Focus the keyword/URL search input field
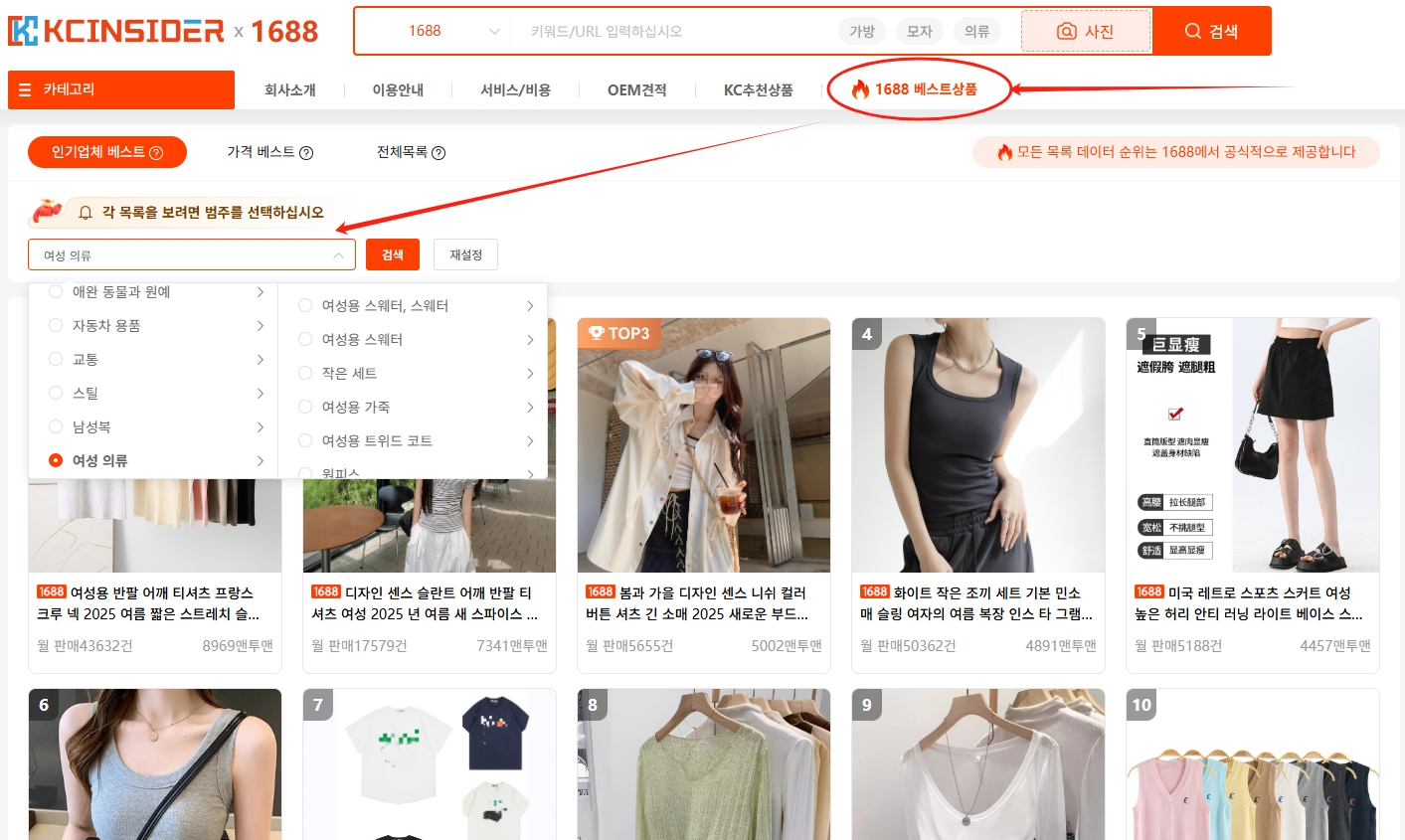Screen dimensions: 1405x840 coord(676,32)
